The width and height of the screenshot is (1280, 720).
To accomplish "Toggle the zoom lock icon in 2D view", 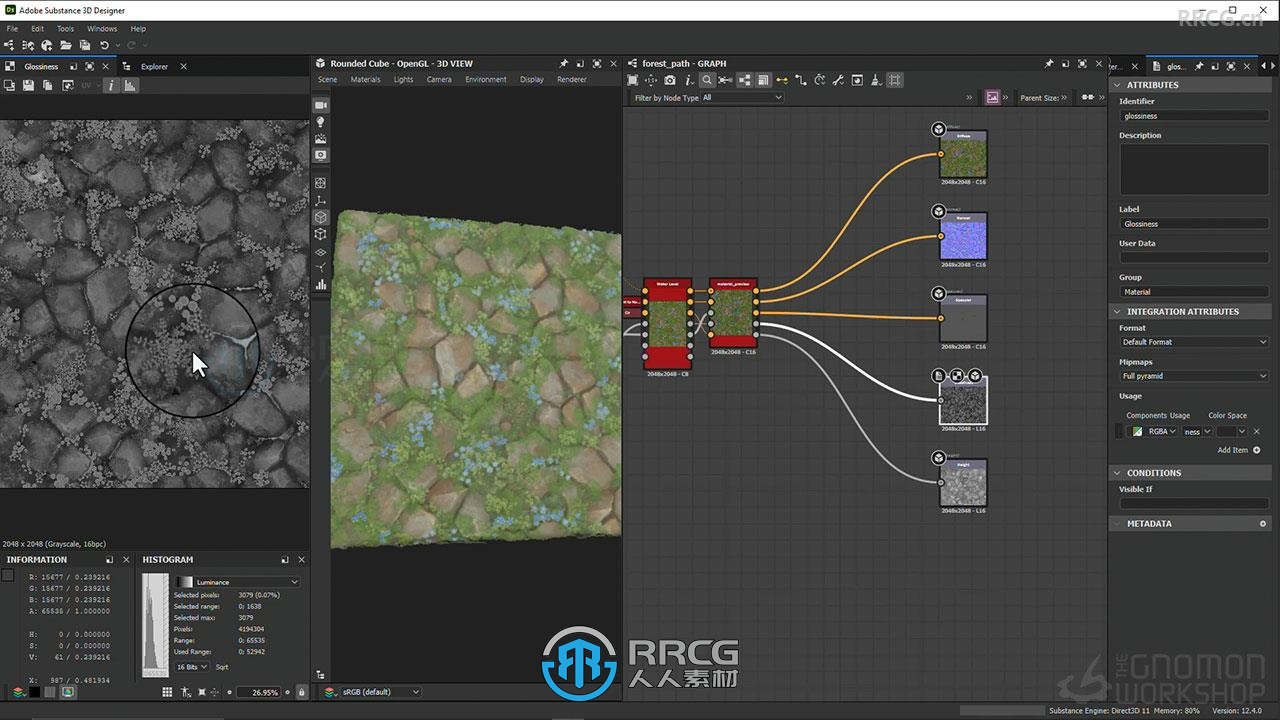I will 301,692.
